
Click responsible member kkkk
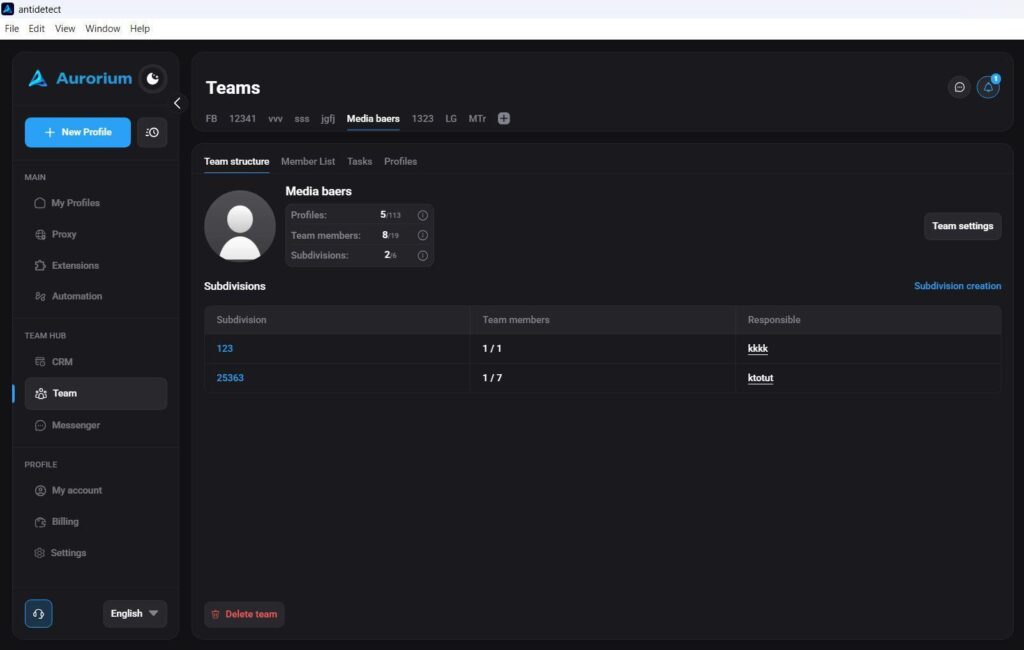coord(758,348)
